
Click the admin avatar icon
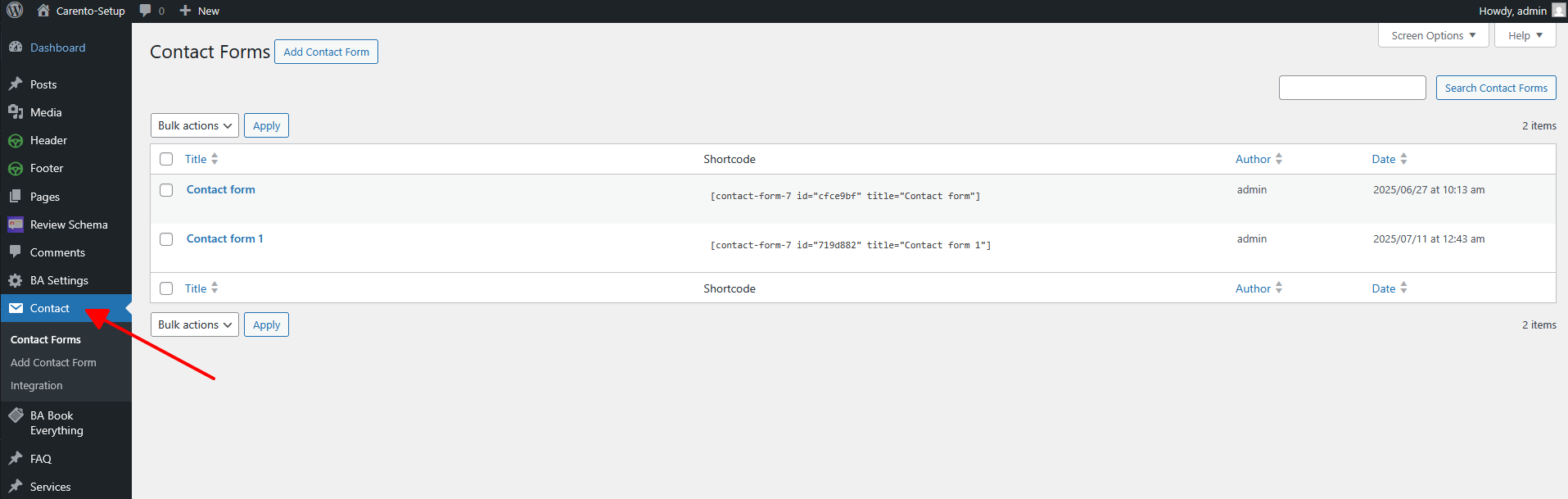pyautogui.click(x=1558, y=11)
